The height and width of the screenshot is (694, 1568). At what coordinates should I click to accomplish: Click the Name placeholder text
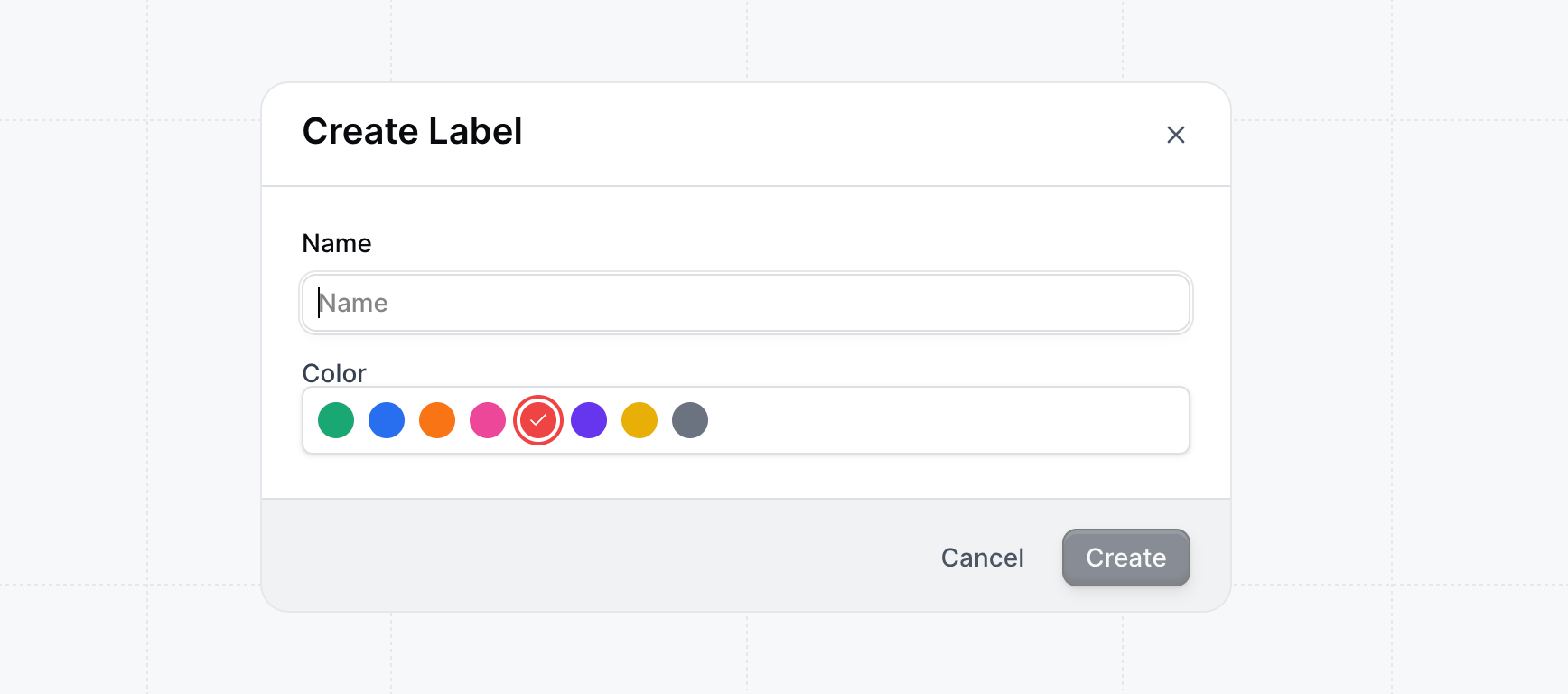[354, 303]
